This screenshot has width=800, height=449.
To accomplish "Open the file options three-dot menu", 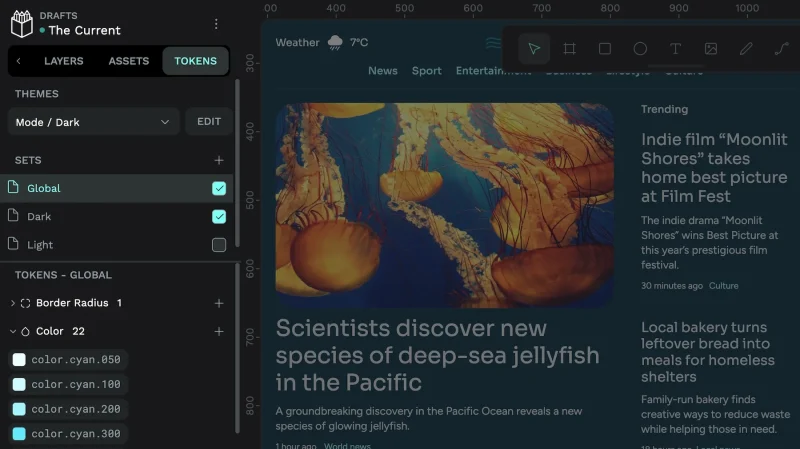I will [x=216, y=24].
